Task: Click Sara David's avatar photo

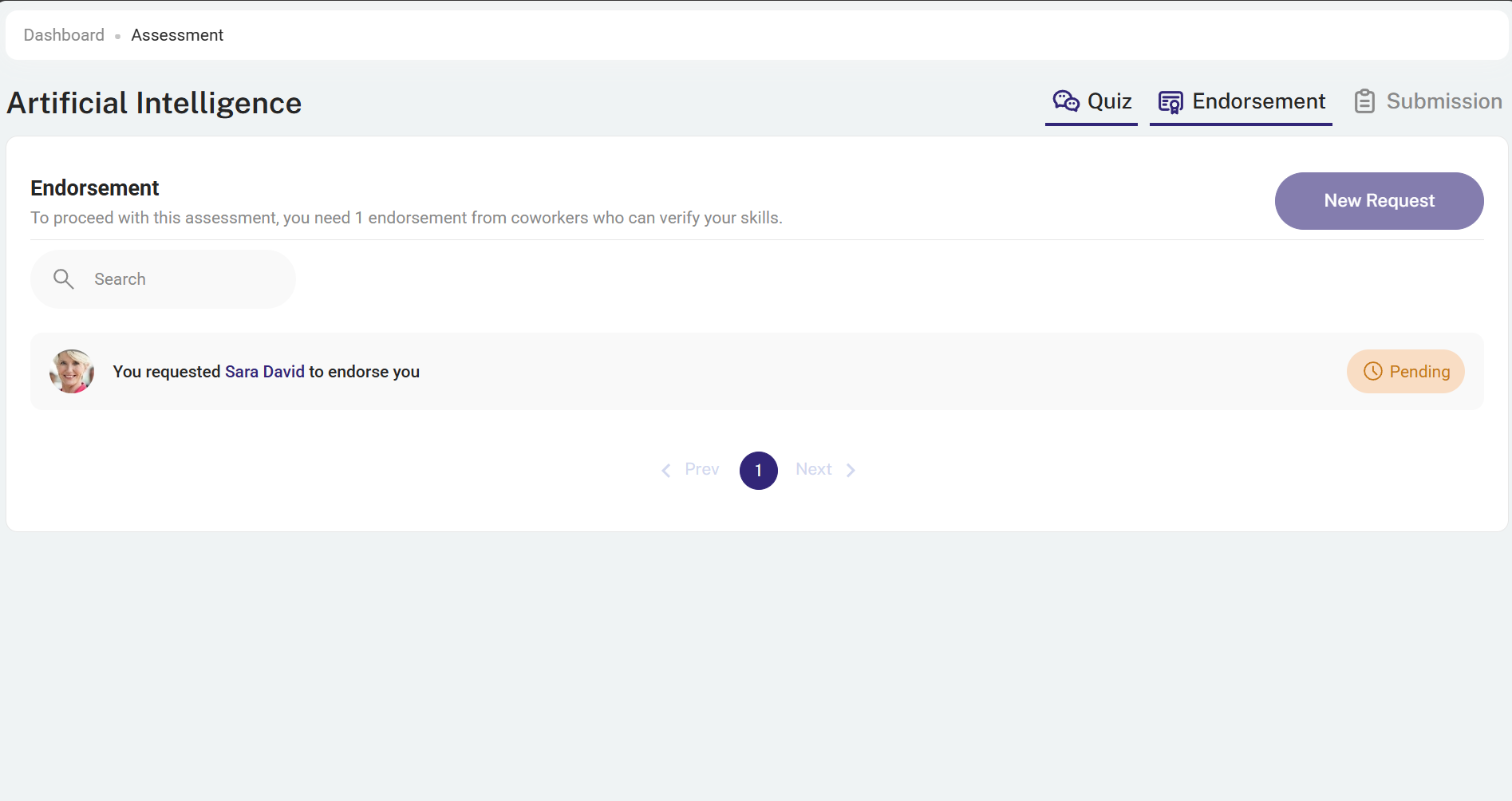Action: [x=72, y=372]
